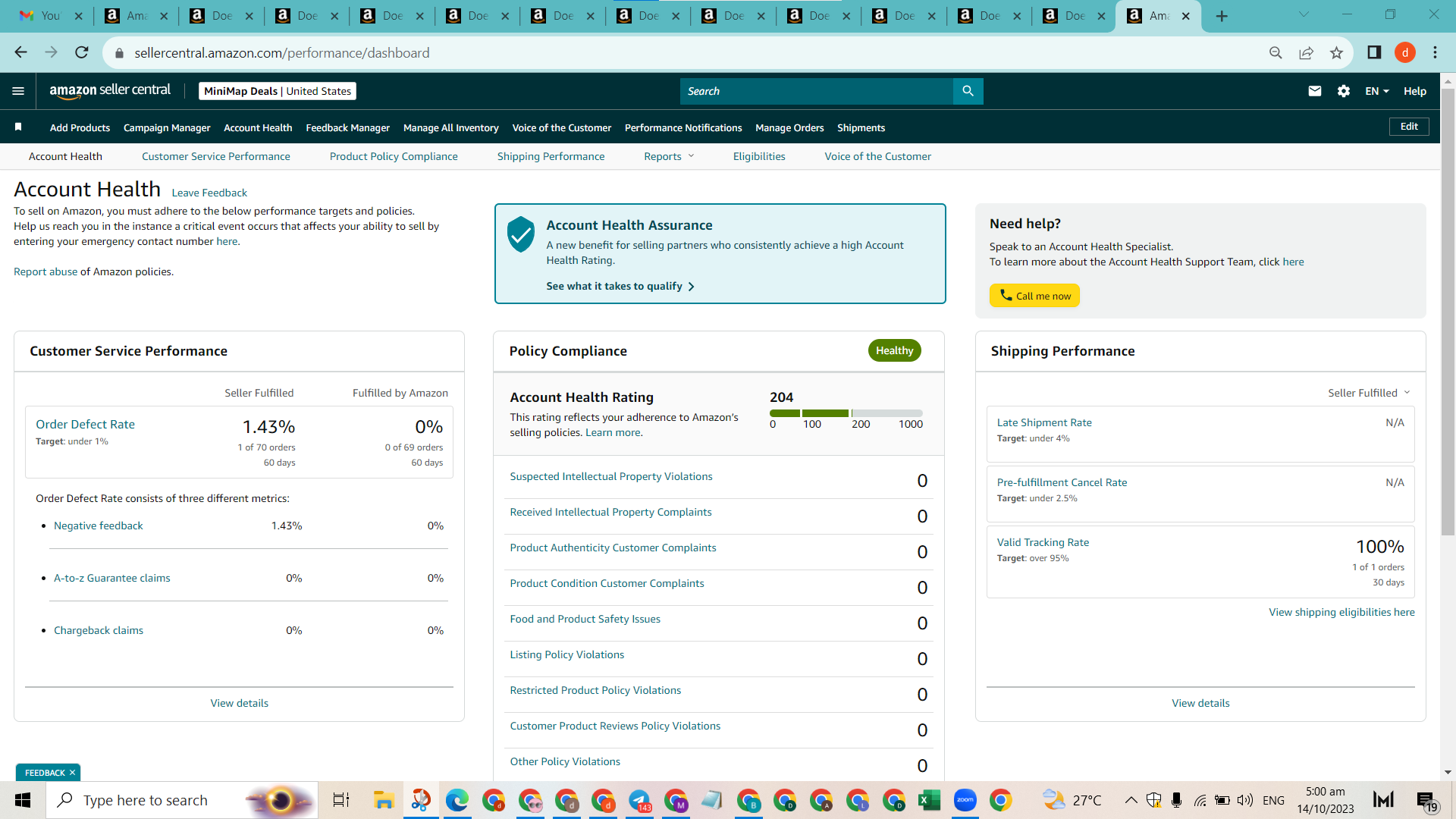Click the Call me now button
The image size is (1456, 819).
1034,296
